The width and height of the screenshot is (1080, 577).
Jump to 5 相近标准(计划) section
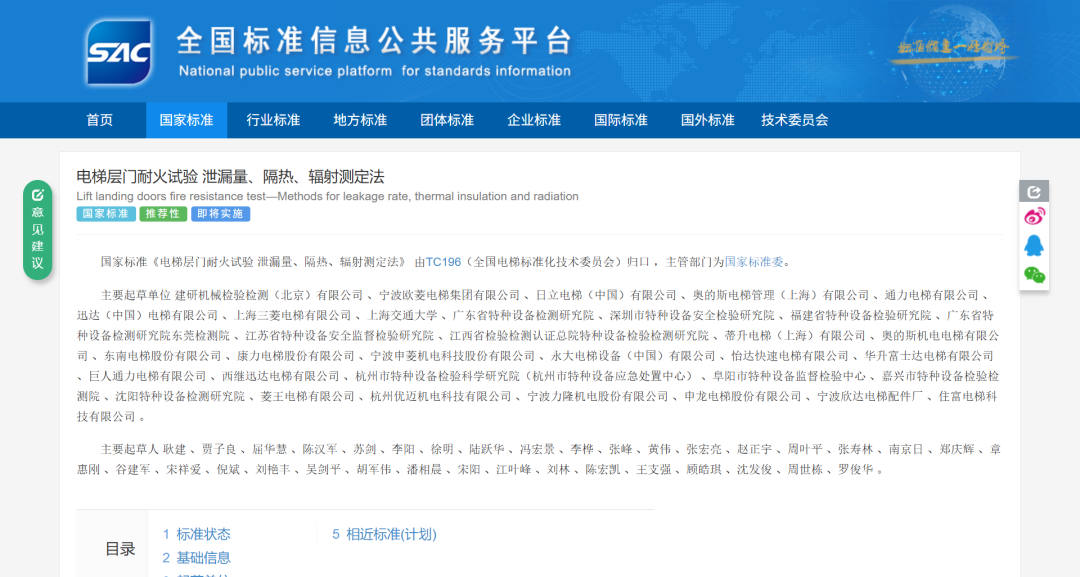click(x=384, y=534)
